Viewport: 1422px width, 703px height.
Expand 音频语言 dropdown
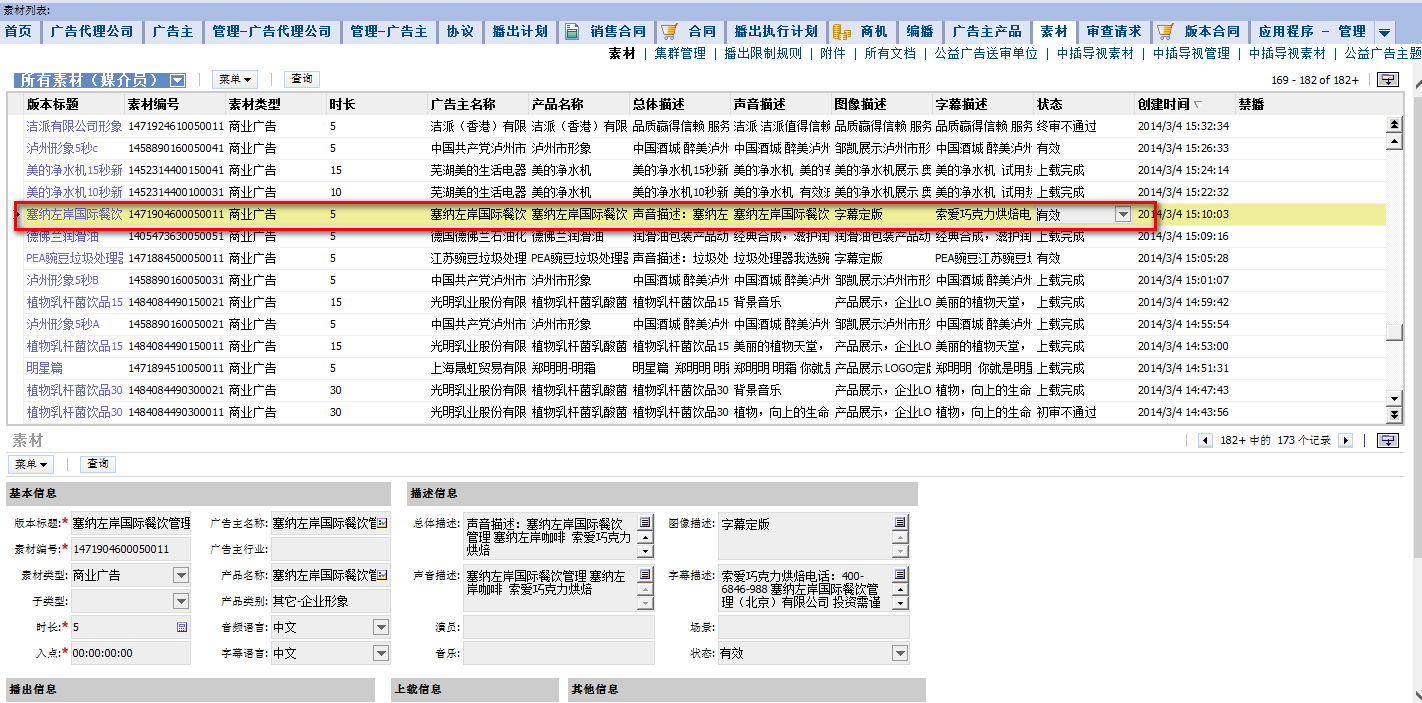(x=381, y=627)
